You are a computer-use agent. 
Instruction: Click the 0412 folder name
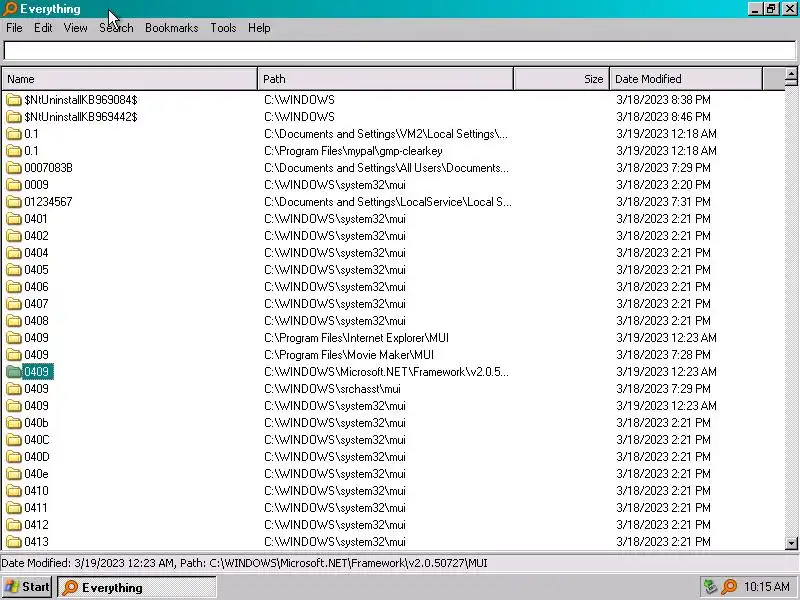click(x=36, y=525)
